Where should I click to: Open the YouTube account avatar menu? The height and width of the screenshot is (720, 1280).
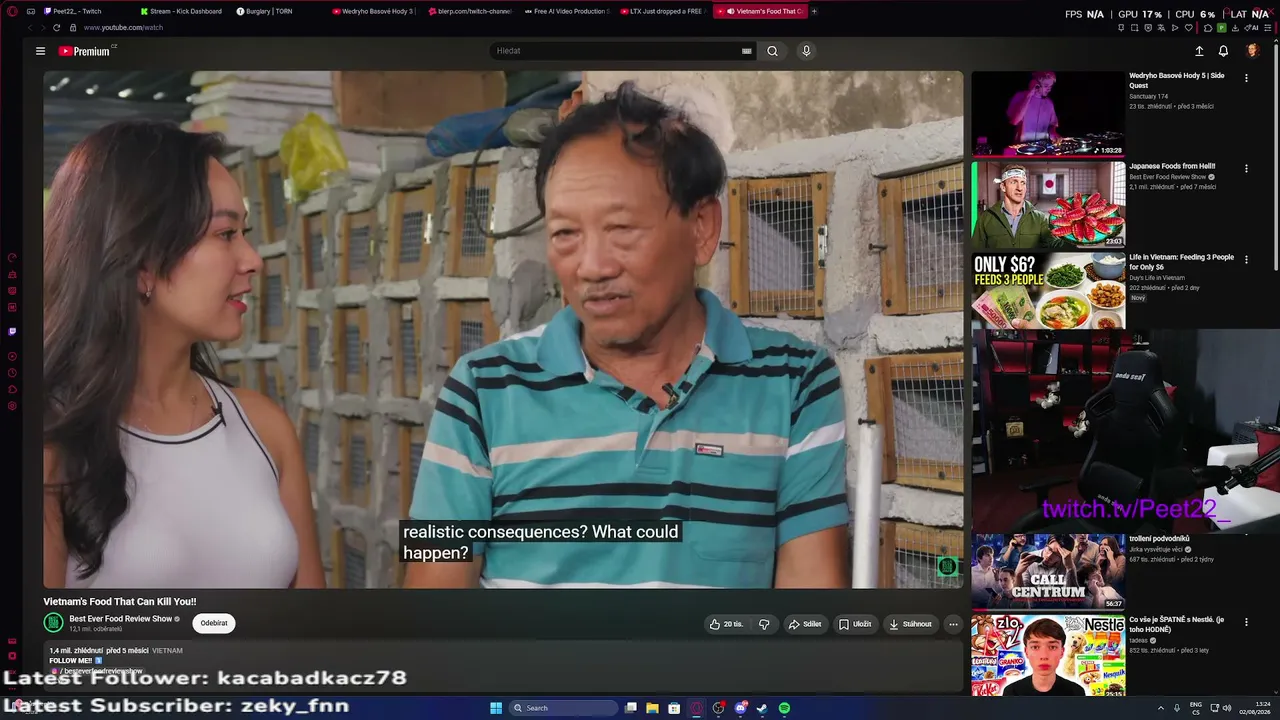(1252, 51)
